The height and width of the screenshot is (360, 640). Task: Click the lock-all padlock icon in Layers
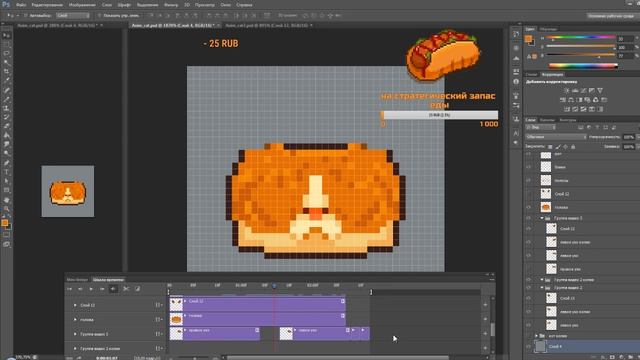pyautogui.click(x=573, y=147)
